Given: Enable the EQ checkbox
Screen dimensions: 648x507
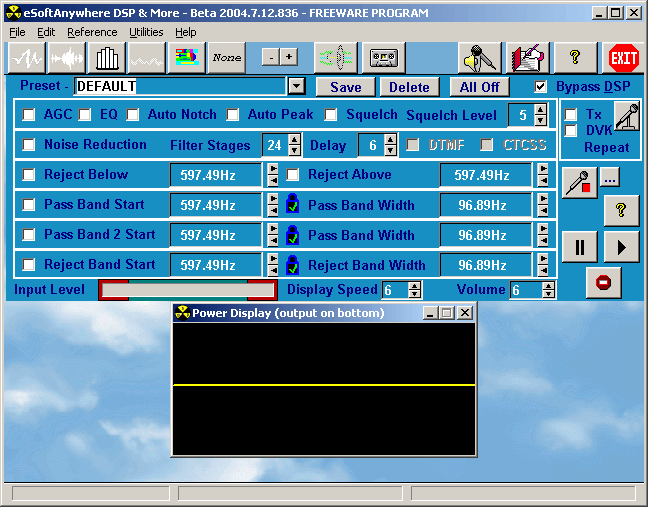Looking at the screenshot, I should coord(85,115).
